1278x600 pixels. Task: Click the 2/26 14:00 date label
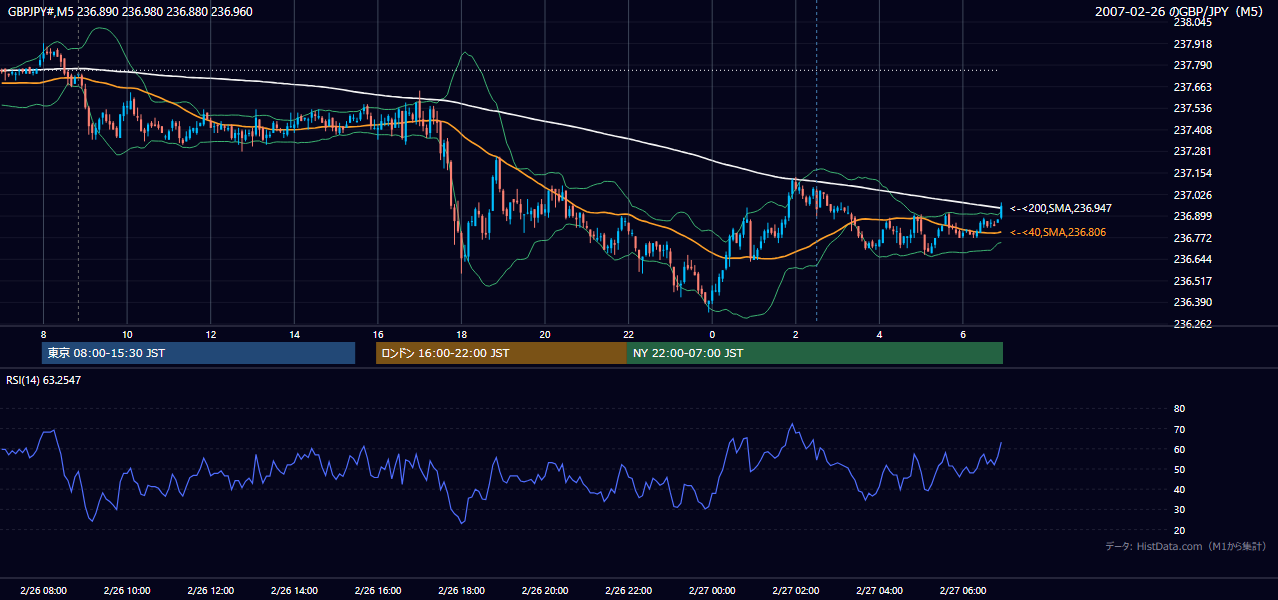pos(294,591)
